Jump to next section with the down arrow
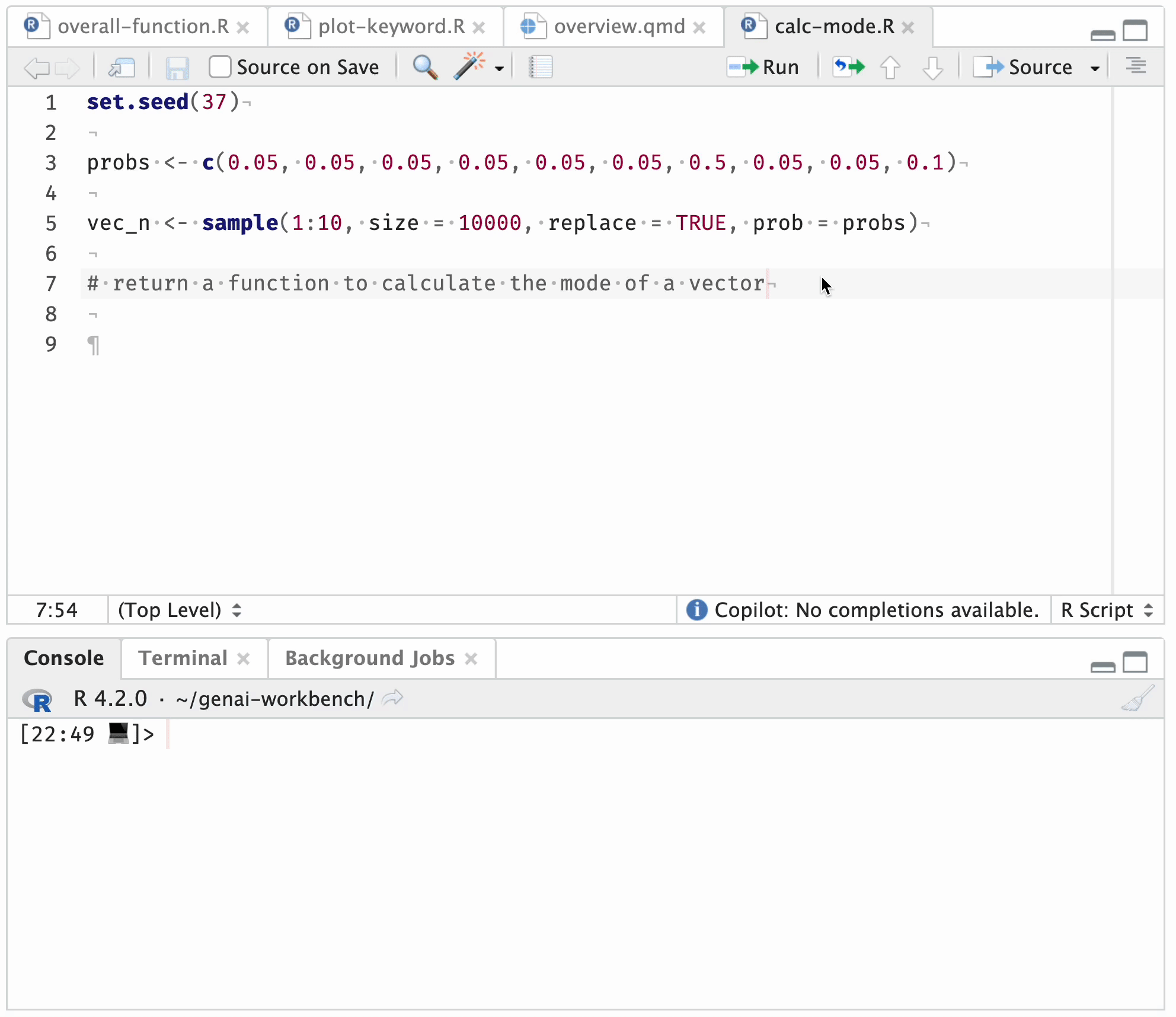The width and height of the screenshot is (1176, 1017). (x=933, y=67)
